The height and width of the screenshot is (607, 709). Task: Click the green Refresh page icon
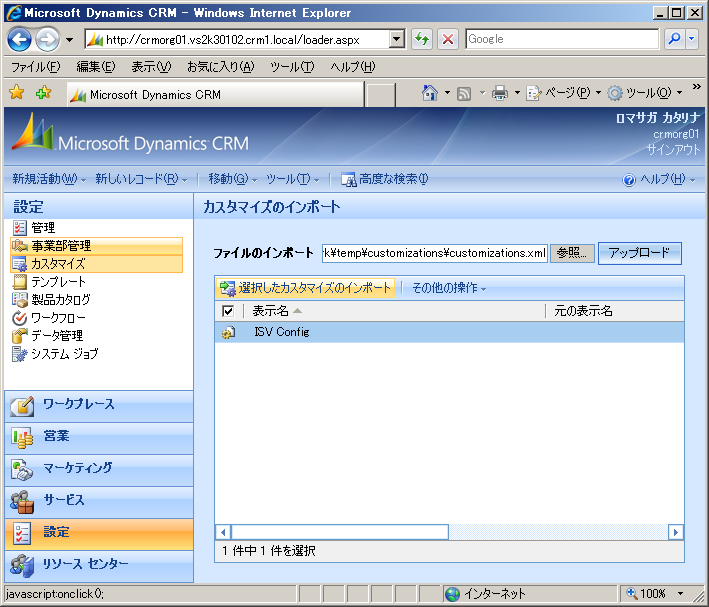pos(422,39)
